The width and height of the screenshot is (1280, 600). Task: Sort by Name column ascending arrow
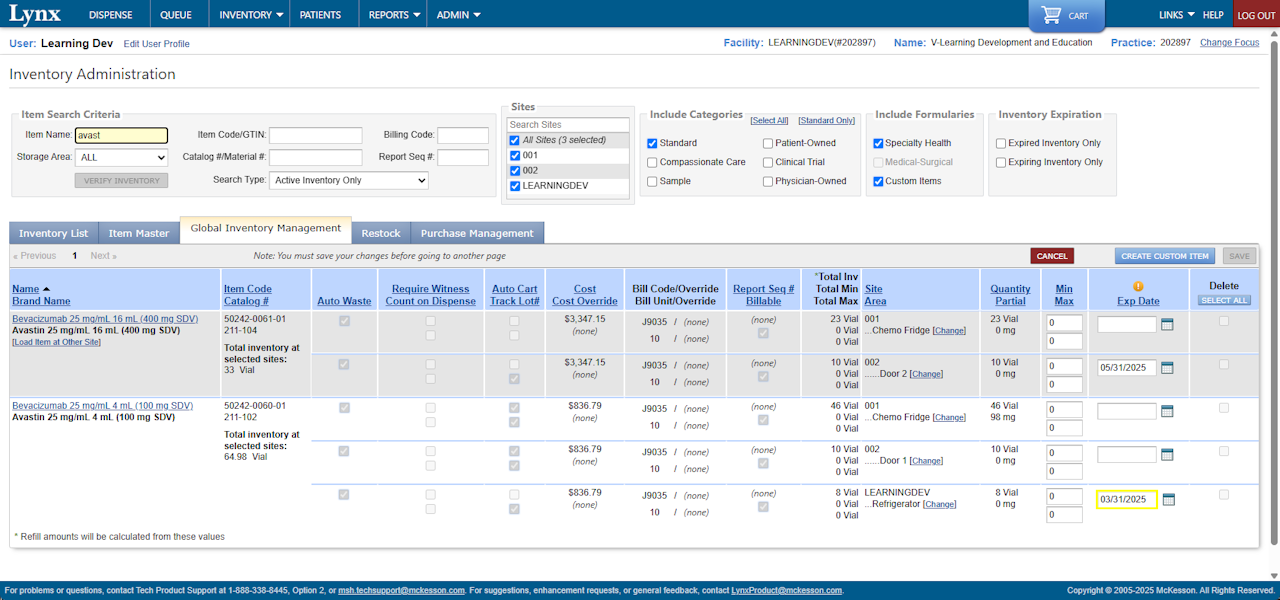coord(46,289)
